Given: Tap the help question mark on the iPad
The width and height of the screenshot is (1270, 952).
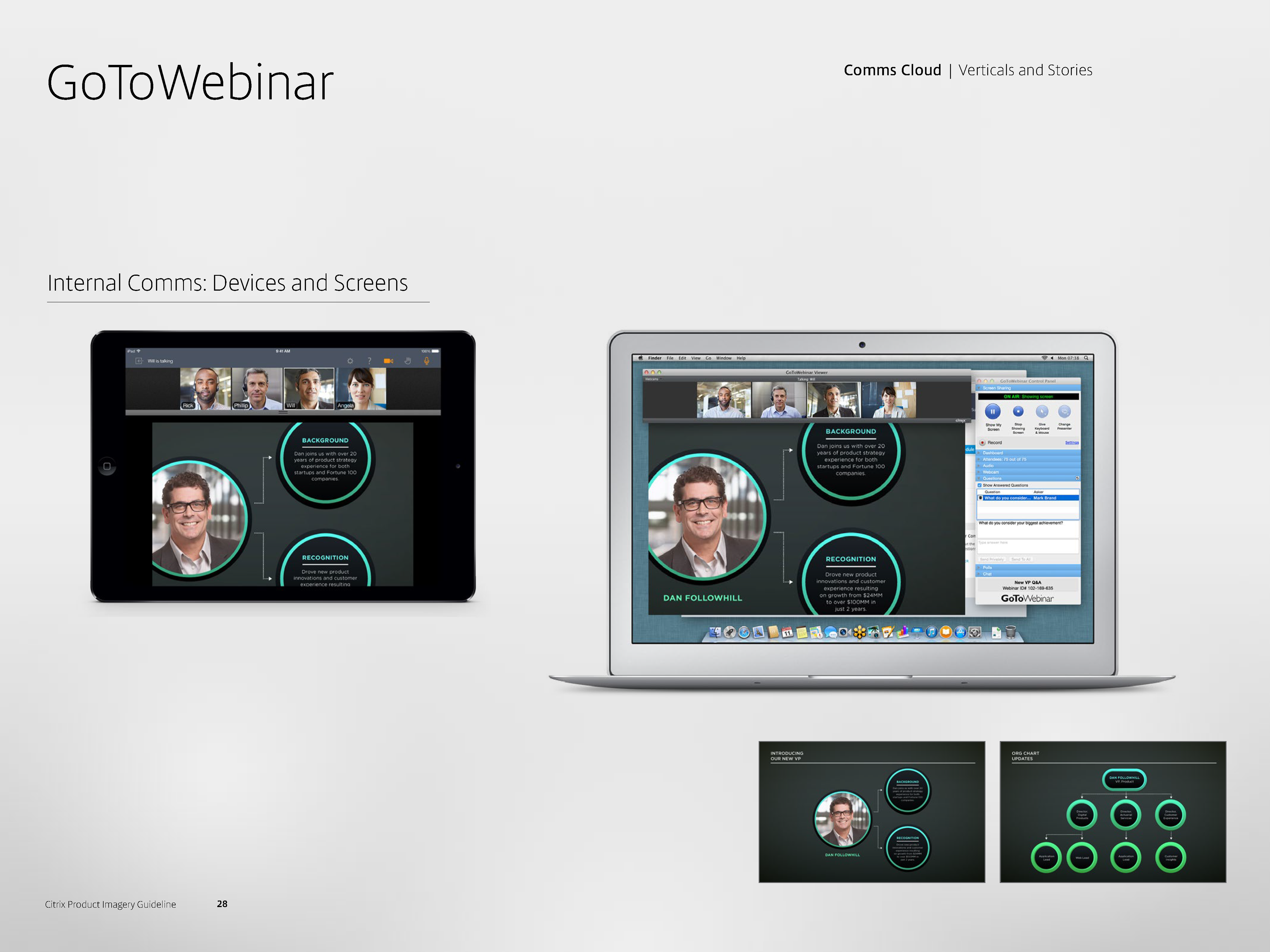Looking at the screenshot, I should coord(369,361).
